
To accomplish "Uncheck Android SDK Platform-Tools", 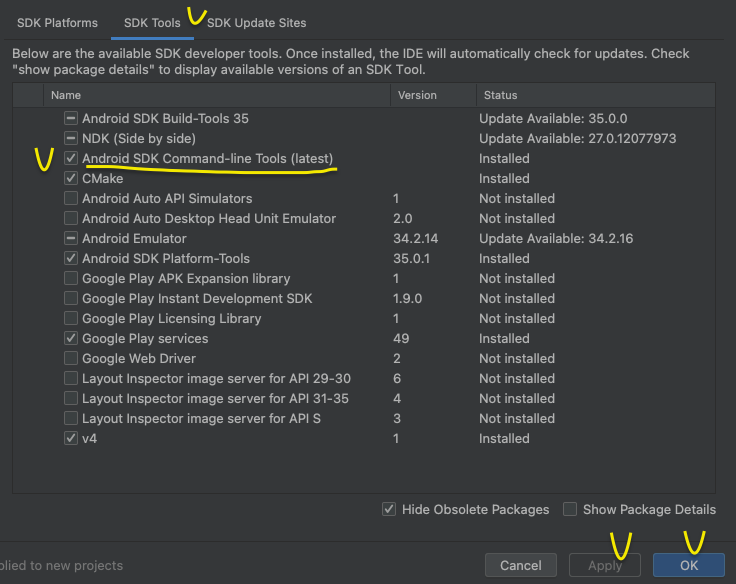I will (71, 258).
